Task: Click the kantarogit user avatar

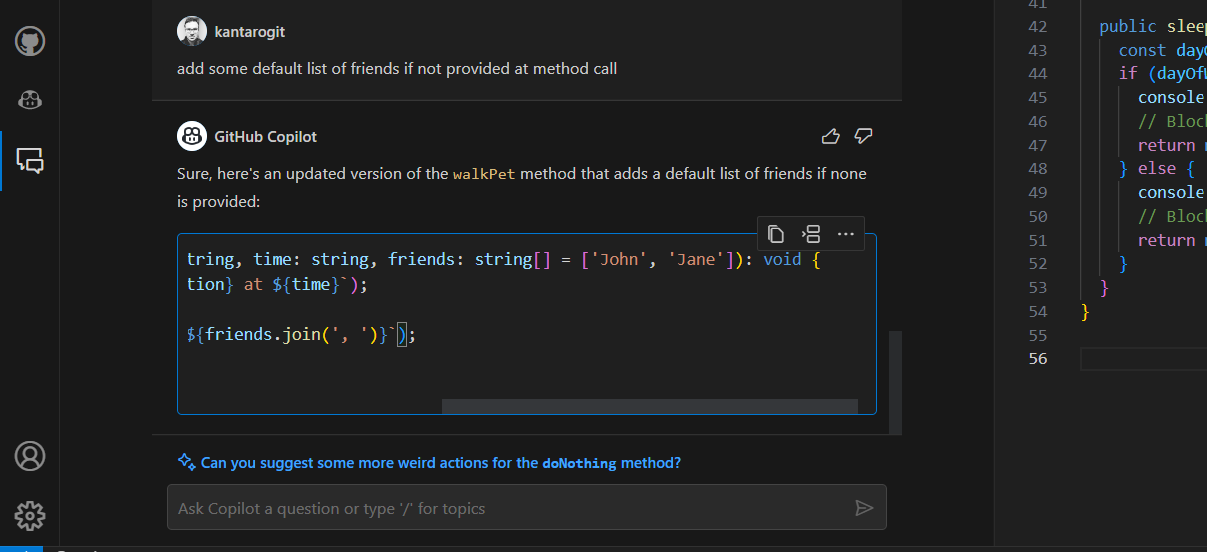Action: click(x=192, y=31)
